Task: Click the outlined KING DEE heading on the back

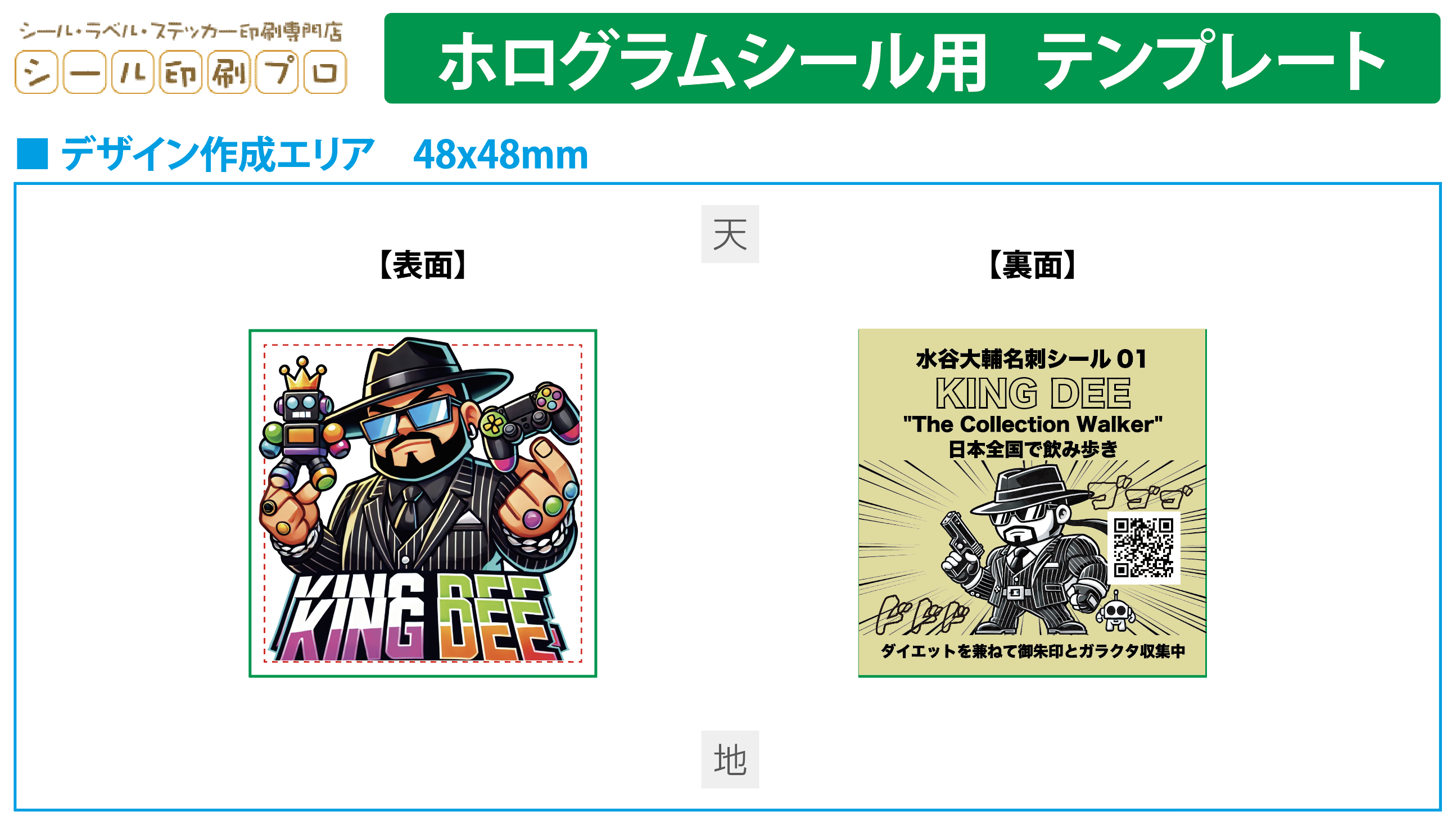Action: click(x=1033, y=393)
